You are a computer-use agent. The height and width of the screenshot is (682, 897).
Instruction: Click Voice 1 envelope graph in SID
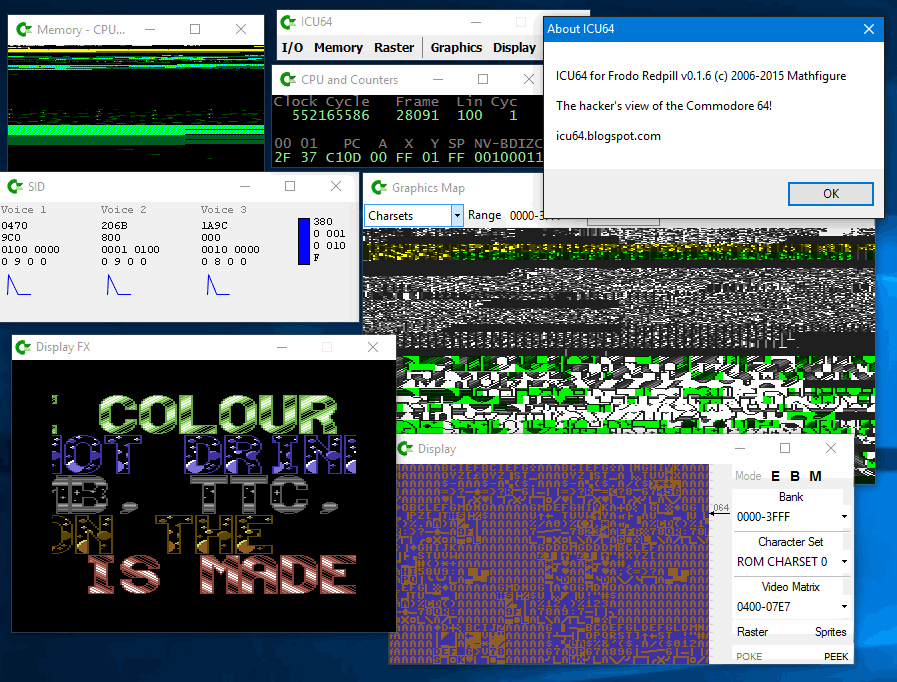coord(18,285)
